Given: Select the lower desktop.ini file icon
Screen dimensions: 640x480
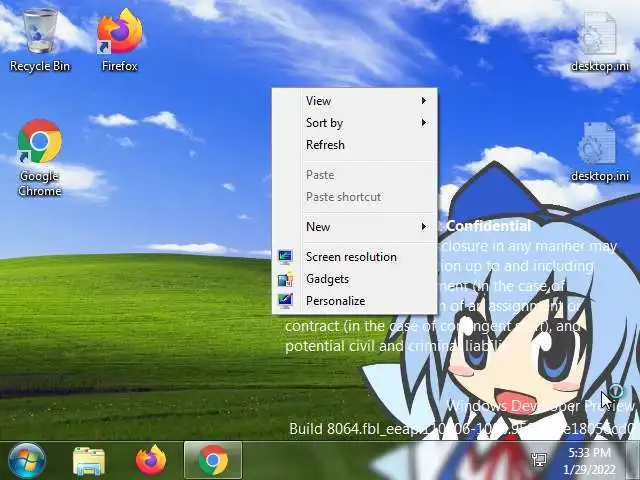Looking at the screenshot, I should 600,152.
